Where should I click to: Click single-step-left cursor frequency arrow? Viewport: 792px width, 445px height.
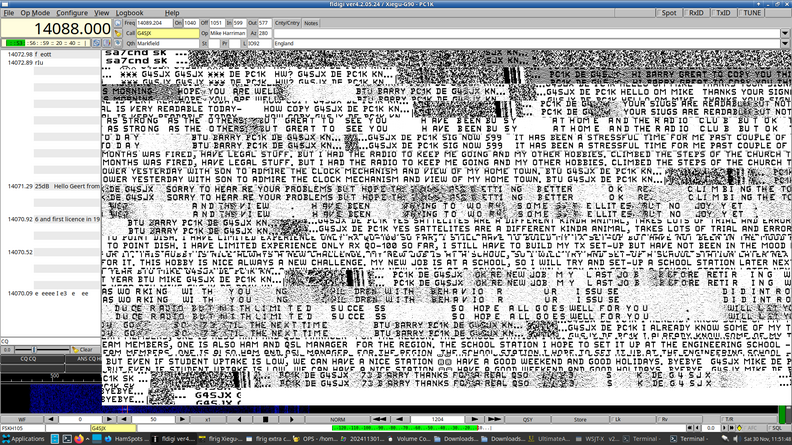point(400,419)
